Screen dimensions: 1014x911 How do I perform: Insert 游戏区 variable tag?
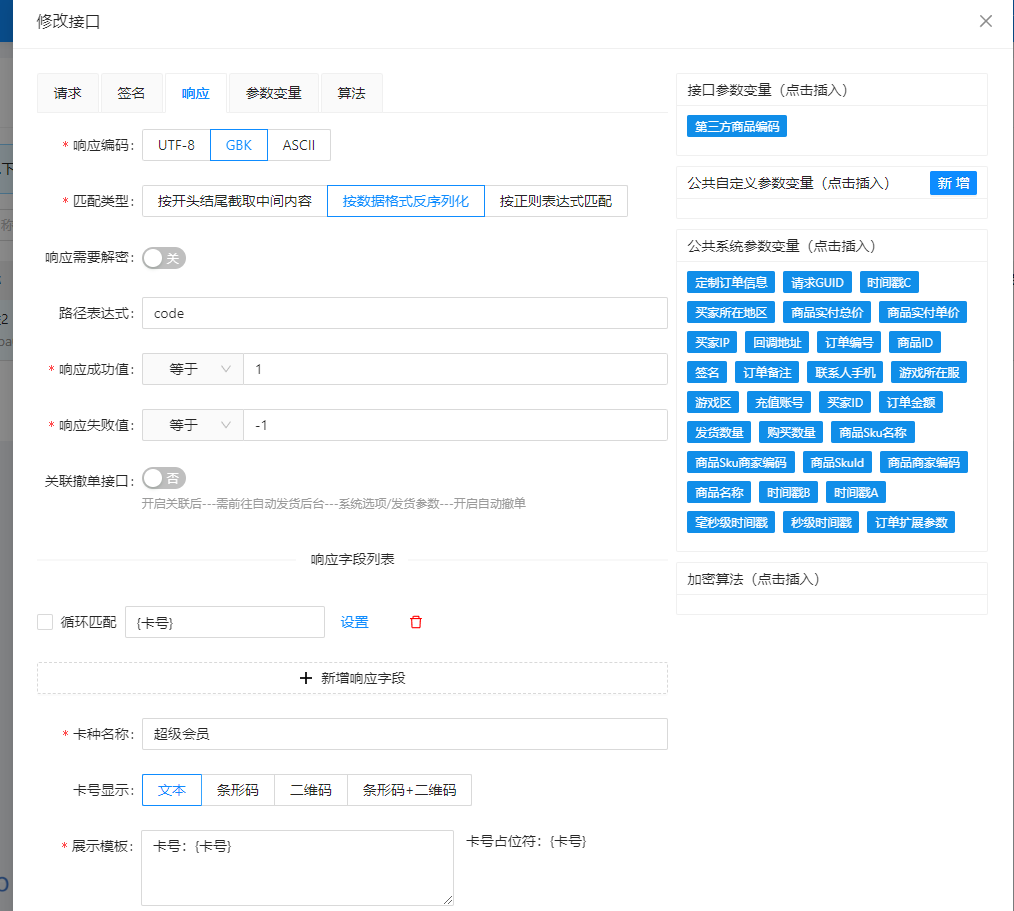tap(713, 402)
